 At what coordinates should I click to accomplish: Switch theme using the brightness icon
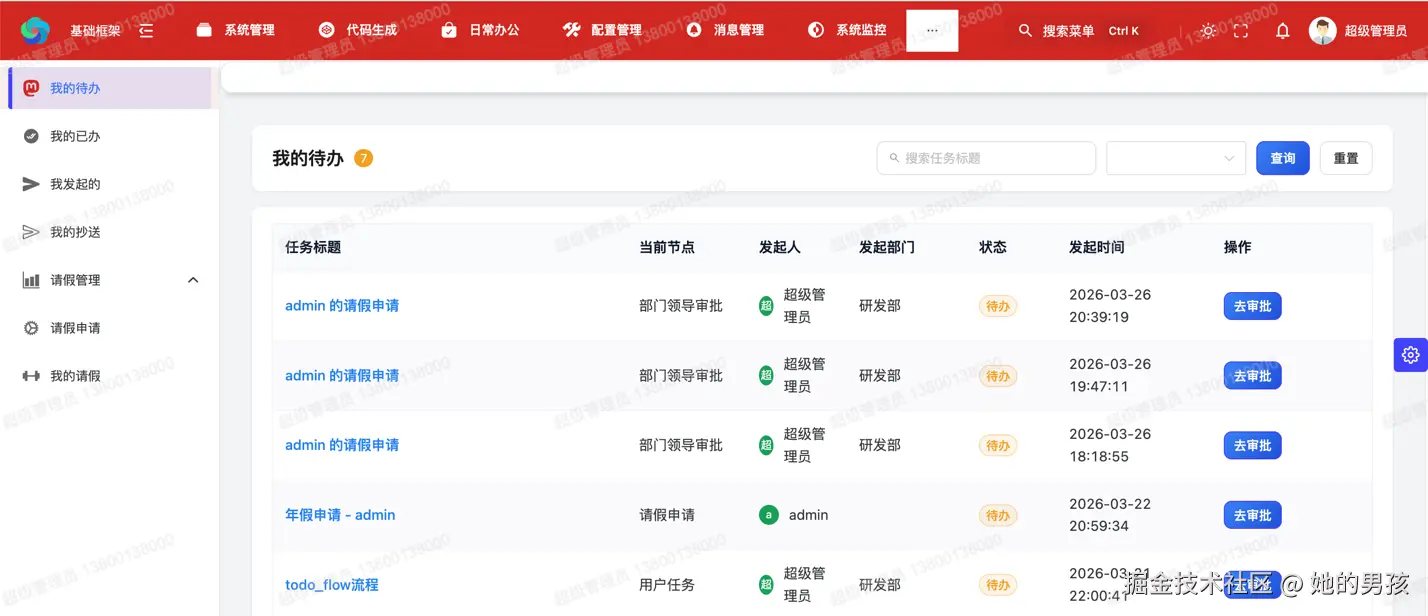tap(1207, 30)
